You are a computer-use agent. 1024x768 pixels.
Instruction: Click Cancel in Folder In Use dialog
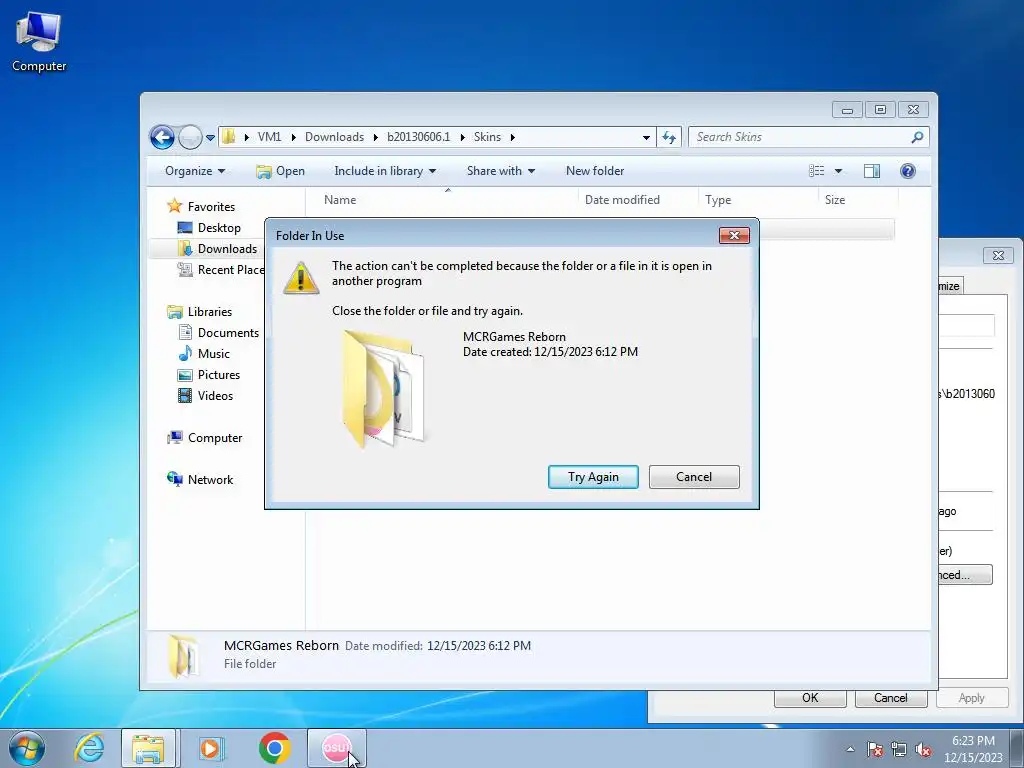pyautogui.click(x=694, y=477)
